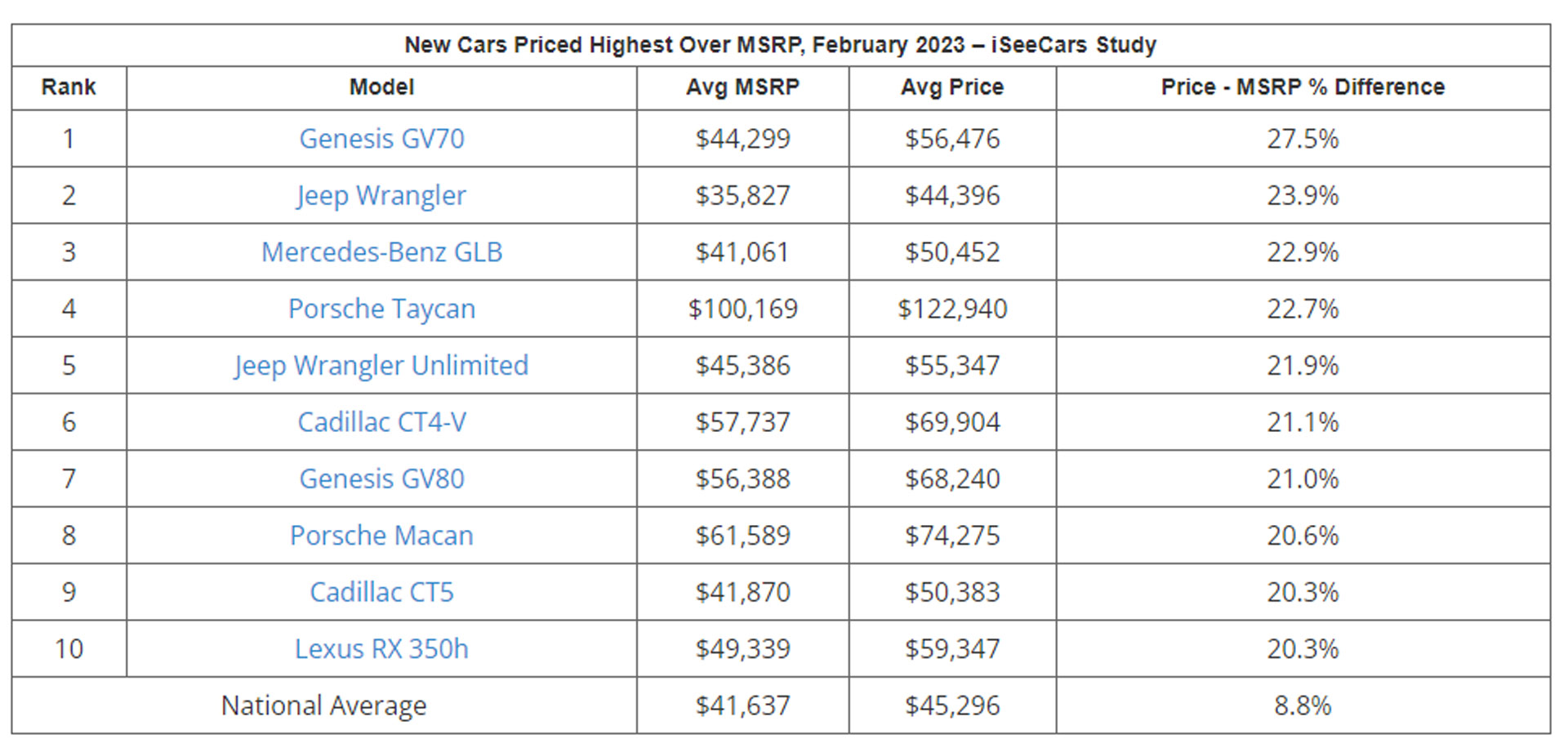The height and width of the screenshot is (752, 1568).
Task: Click the Jeep Wrangler model link
Action: [381, 196]
